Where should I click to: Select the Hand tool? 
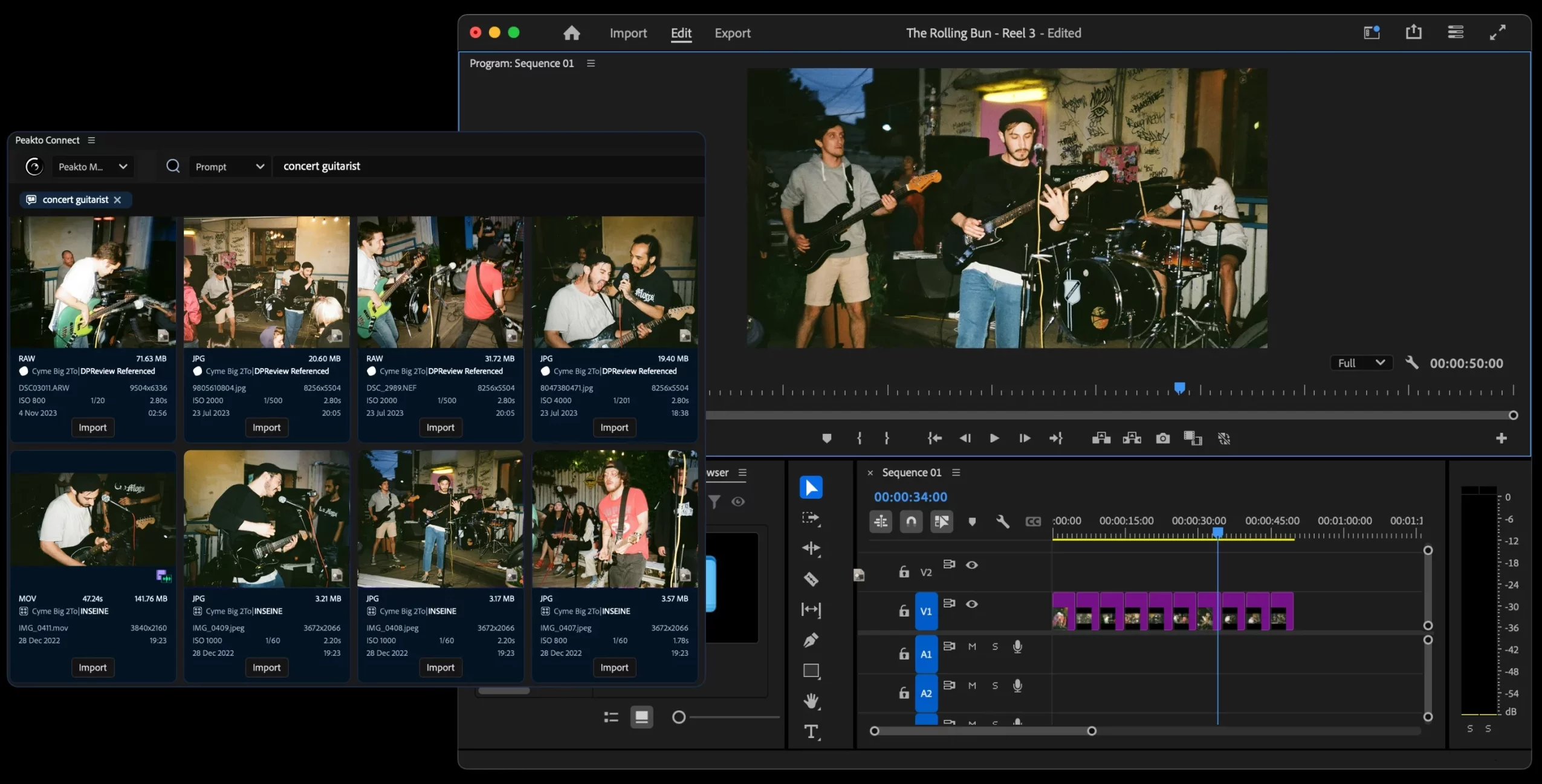point(811,701)
